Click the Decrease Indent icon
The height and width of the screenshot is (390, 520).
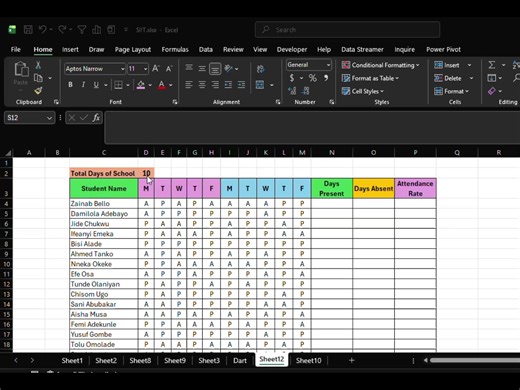228,85
